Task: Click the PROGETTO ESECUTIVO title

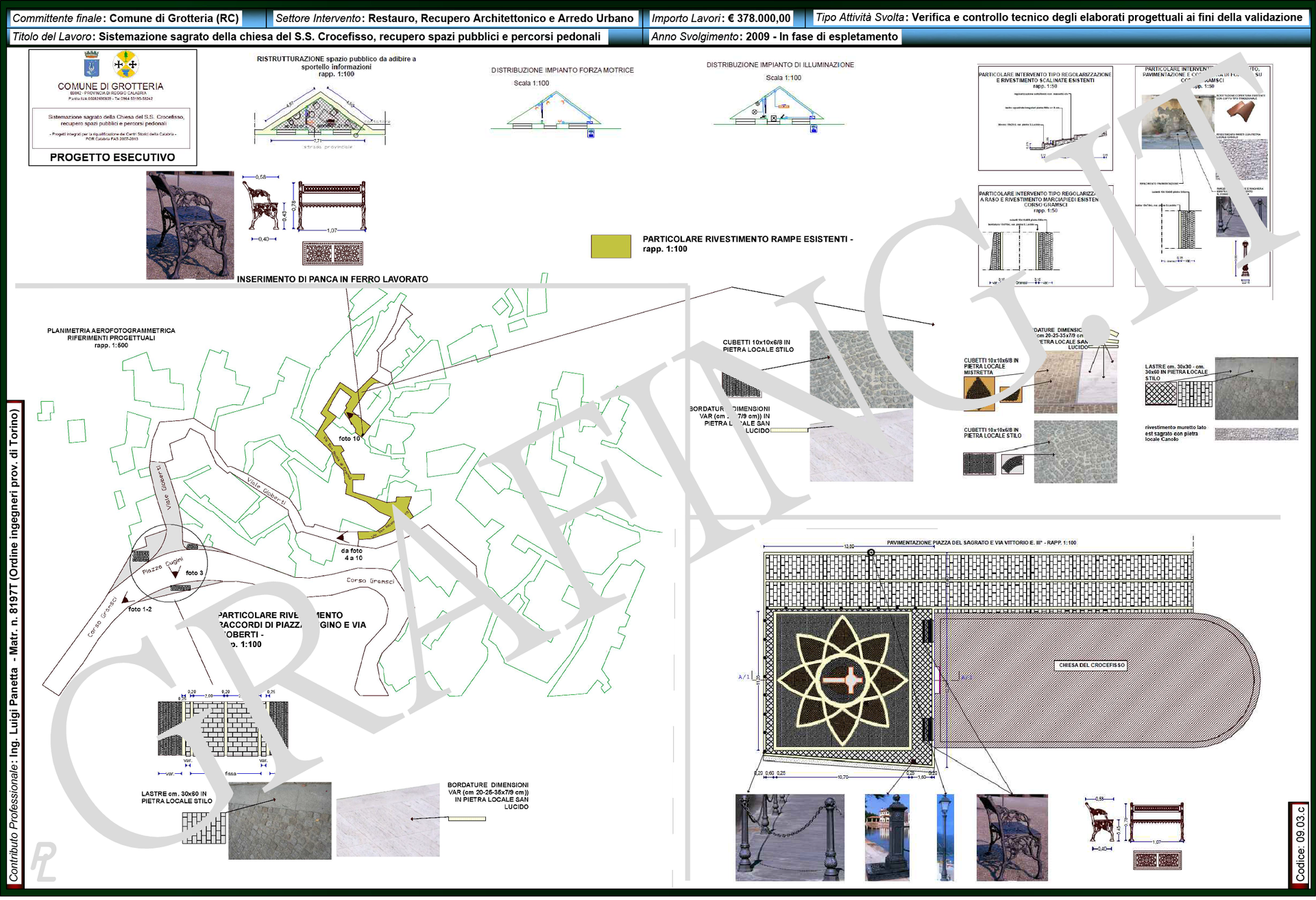Action: tap(112, 158)
